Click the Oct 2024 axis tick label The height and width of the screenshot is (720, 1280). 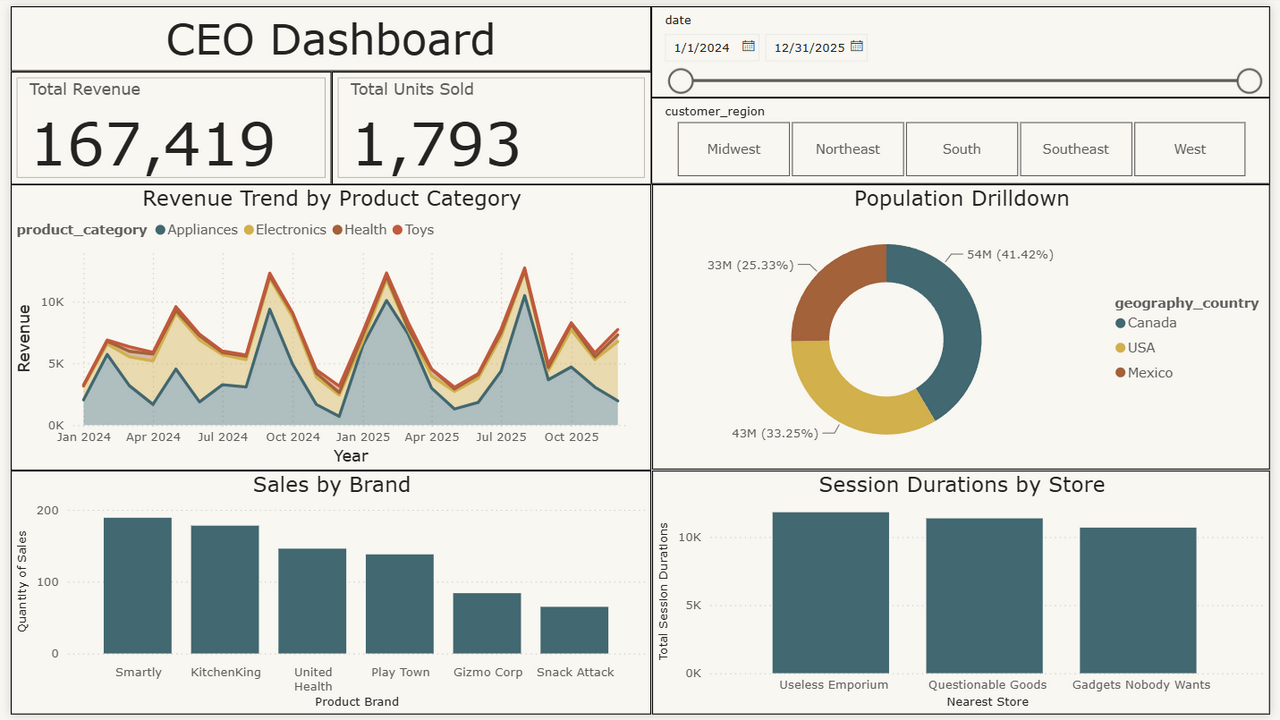(x=293, y=437)
